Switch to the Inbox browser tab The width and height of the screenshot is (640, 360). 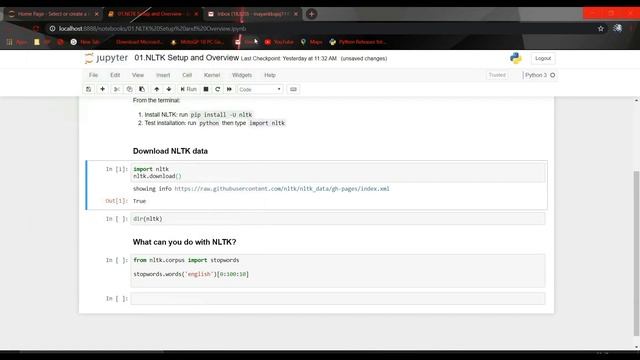(253, 14)
